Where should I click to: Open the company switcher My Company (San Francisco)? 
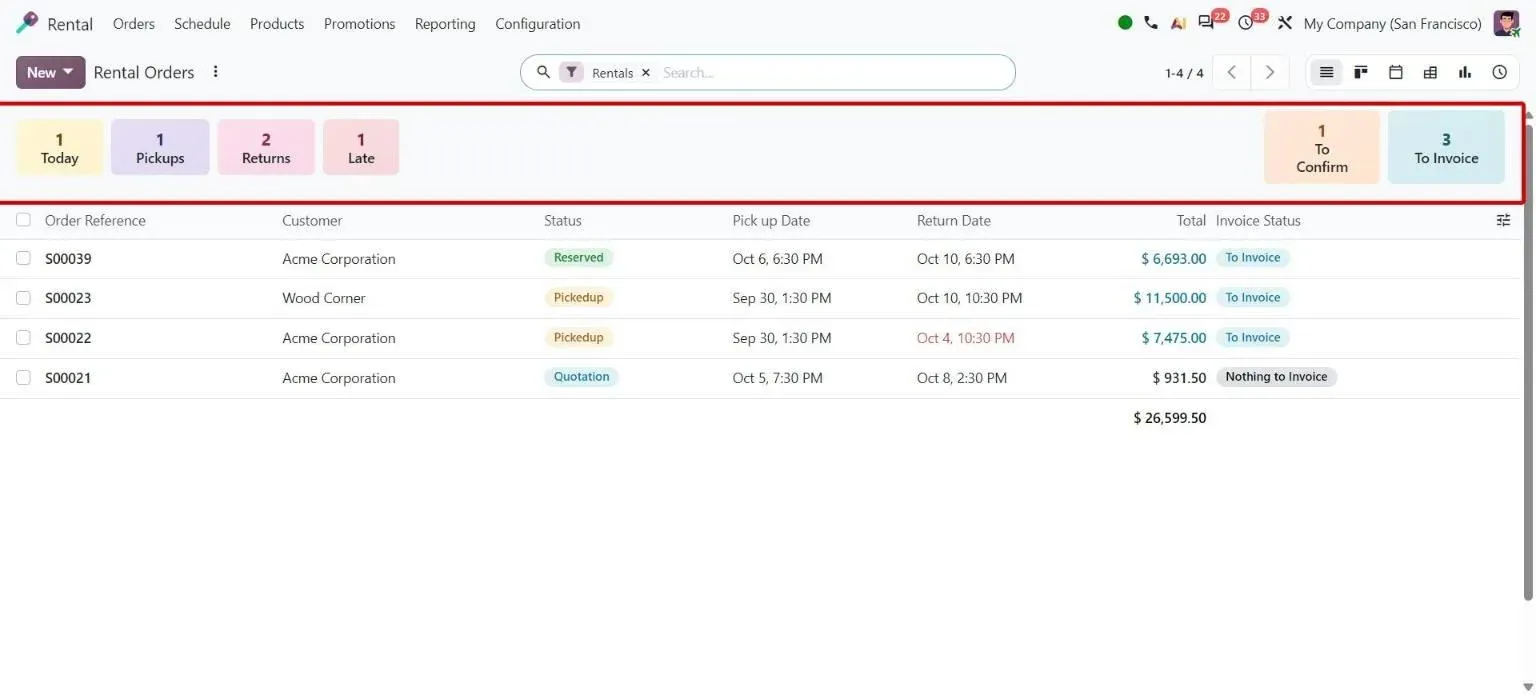[1392, 24]
